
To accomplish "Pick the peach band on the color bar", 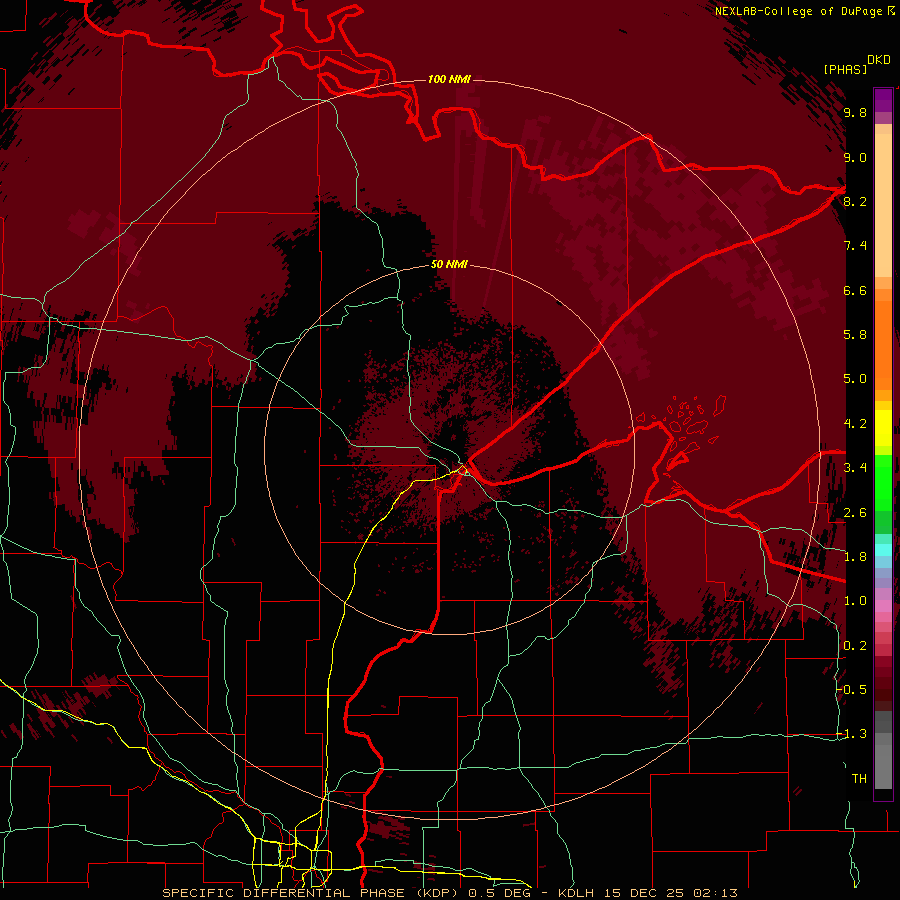I will click(x=883, y=205).
